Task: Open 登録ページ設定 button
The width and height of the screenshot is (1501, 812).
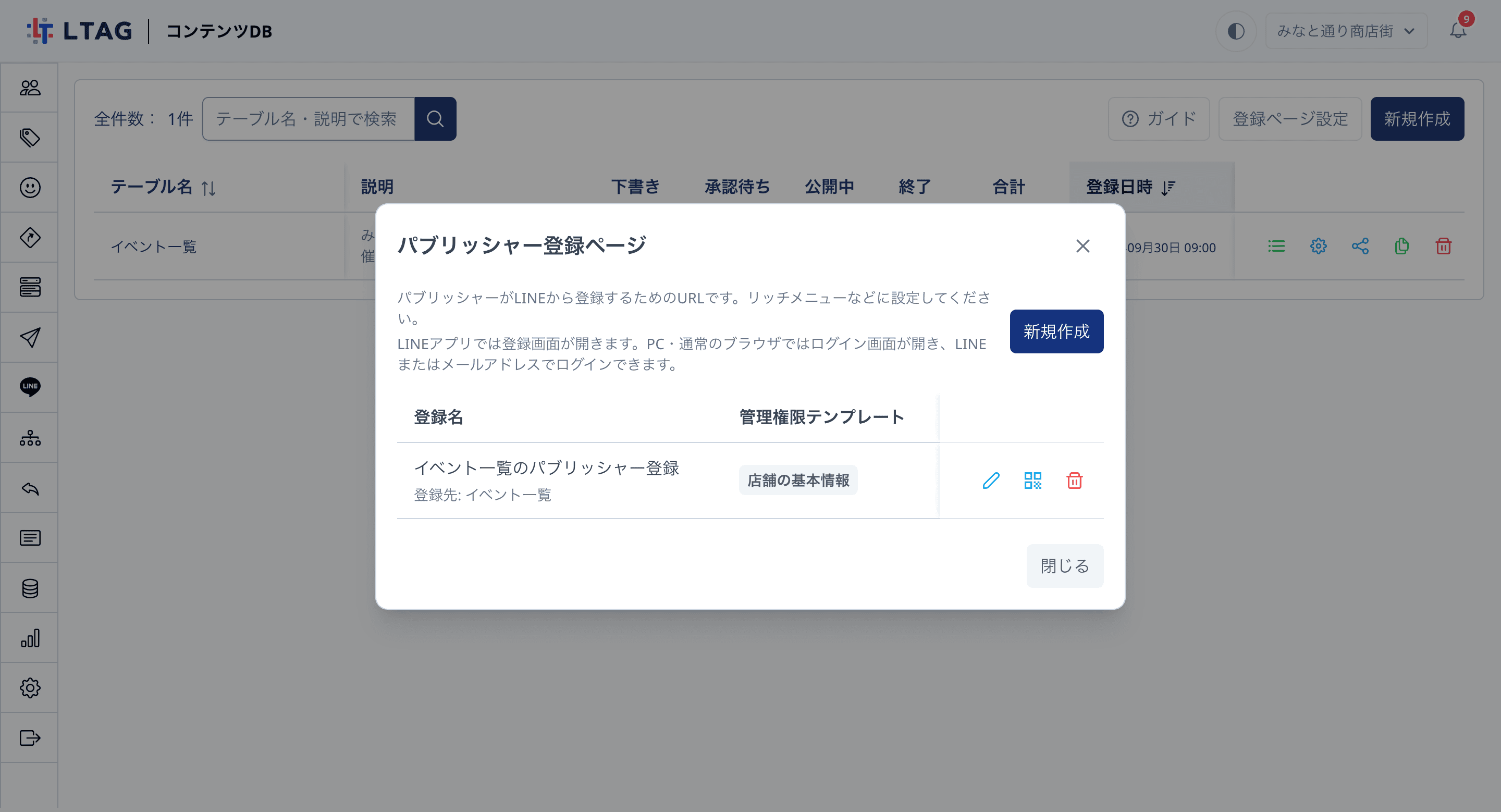Action: point(1290,119)
